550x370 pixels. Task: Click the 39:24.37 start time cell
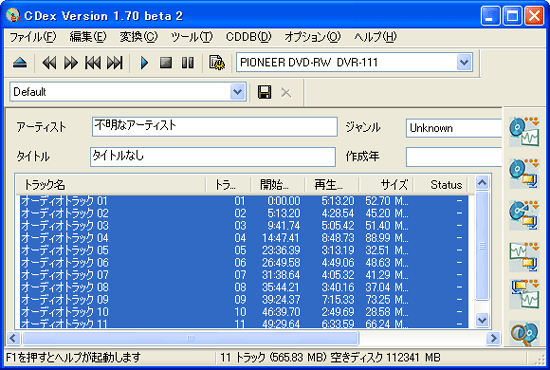click(281, 300)
